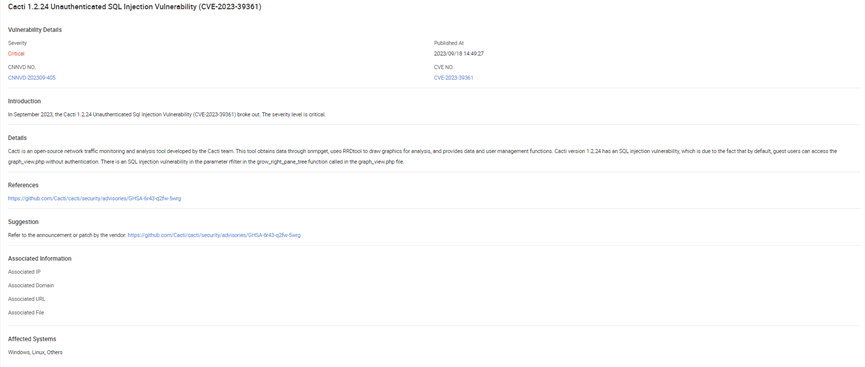
Task: Click the Introduction summary sentence
Action: tap(167, 115)
